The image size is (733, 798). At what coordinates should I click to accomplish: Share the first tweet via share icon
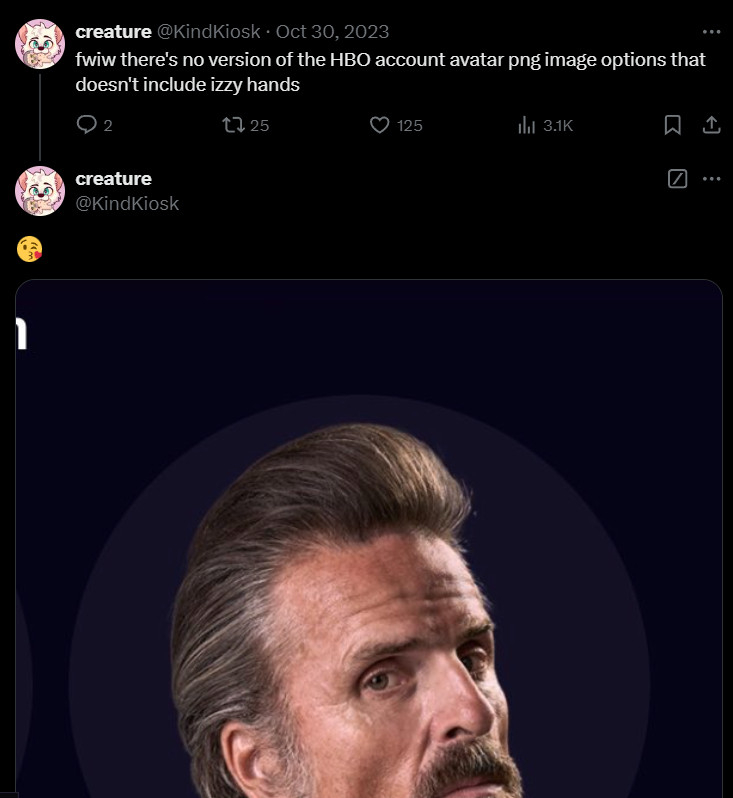coord(711,125)
